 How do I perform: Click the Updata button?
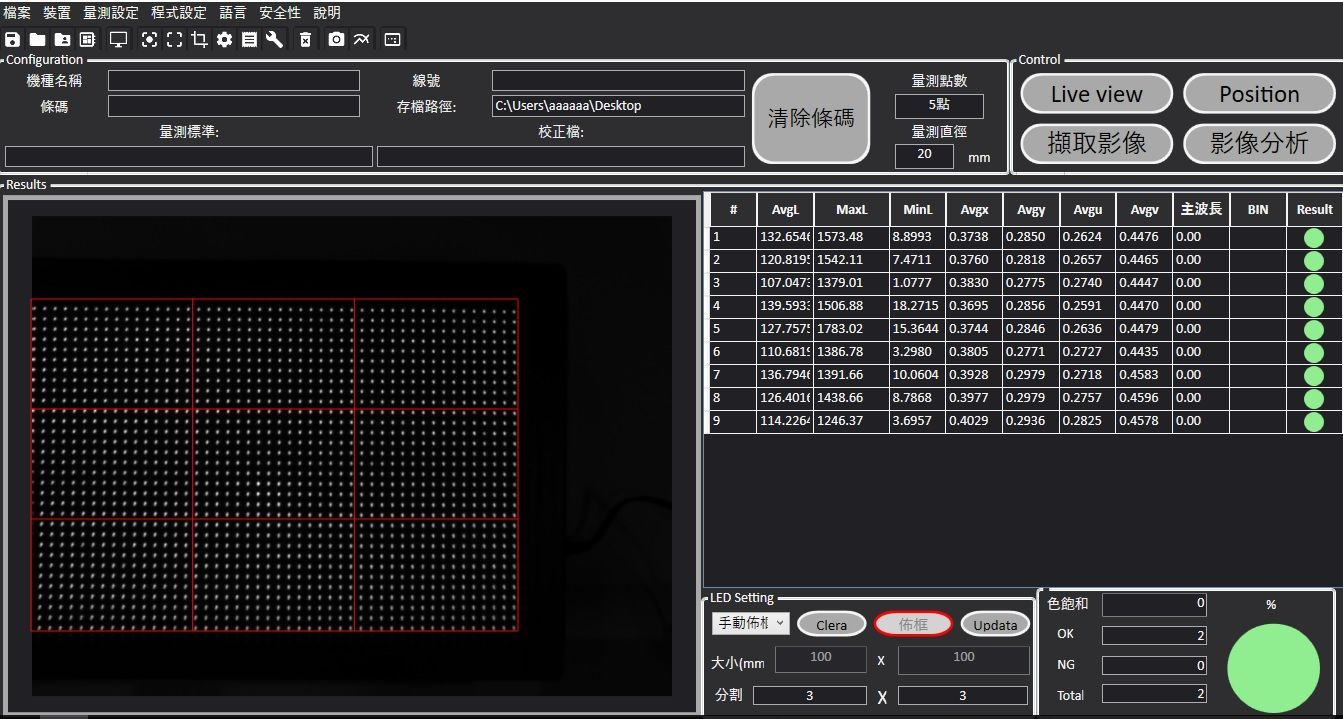point(994,625)
